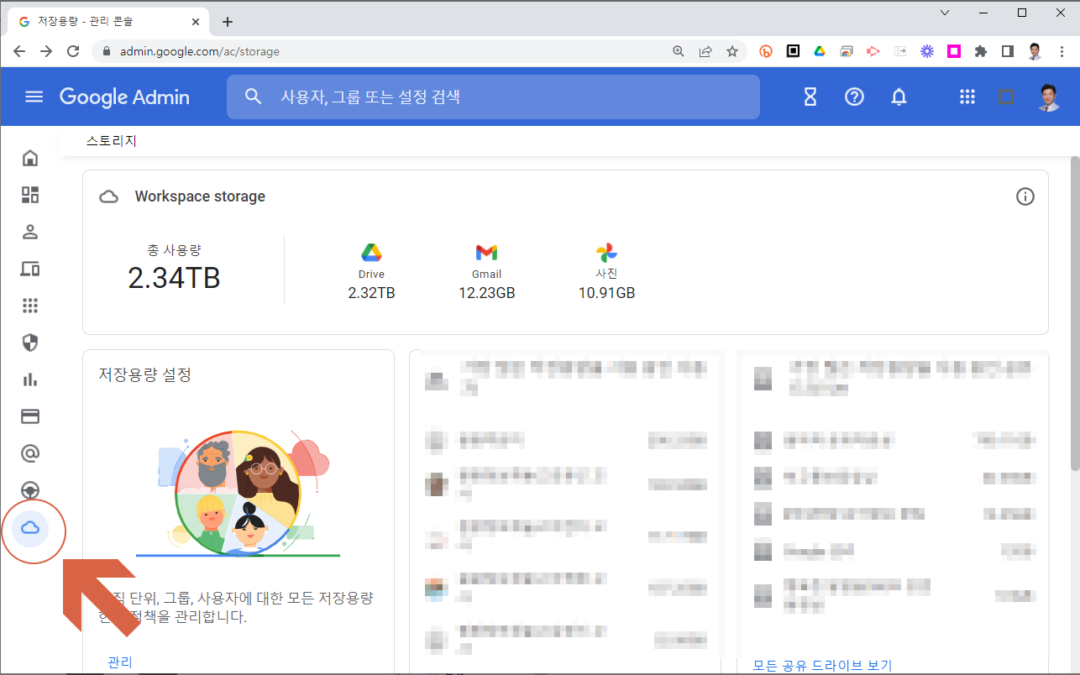Open the main hamburger menu

[x=34, y=97]
